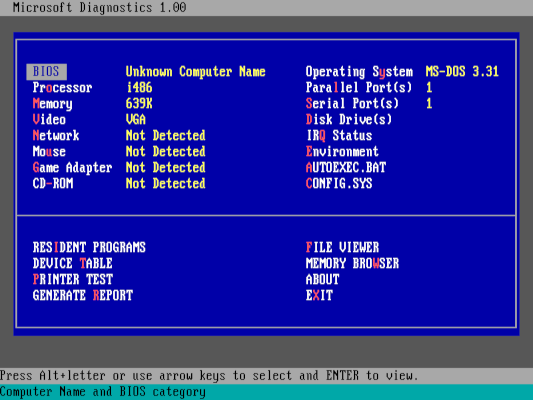Choose GENERATE REPORT
The image size is (533, 400).
[83, 295]
